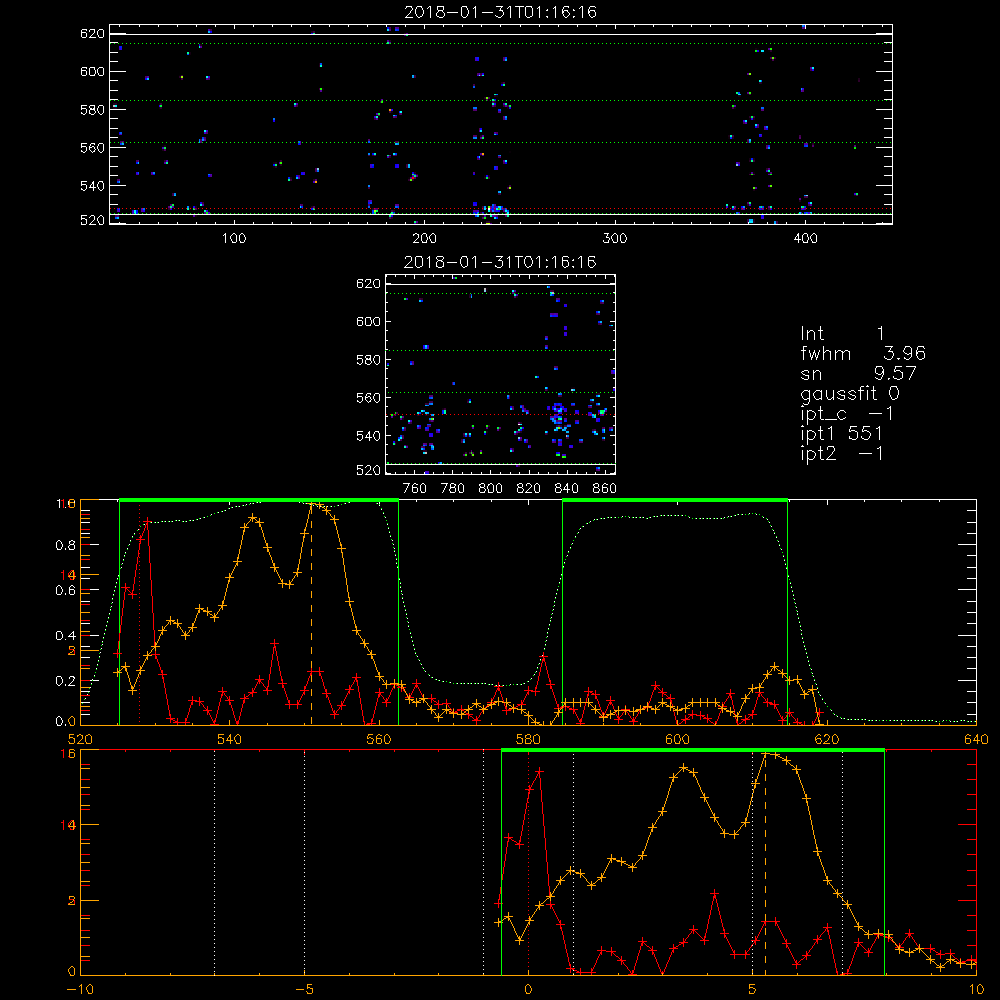This screenshot has width=1000, height=1000.
Task: Click the red dotted vertical line at zero in the bottom plot
Action: (x=528, y=861)
